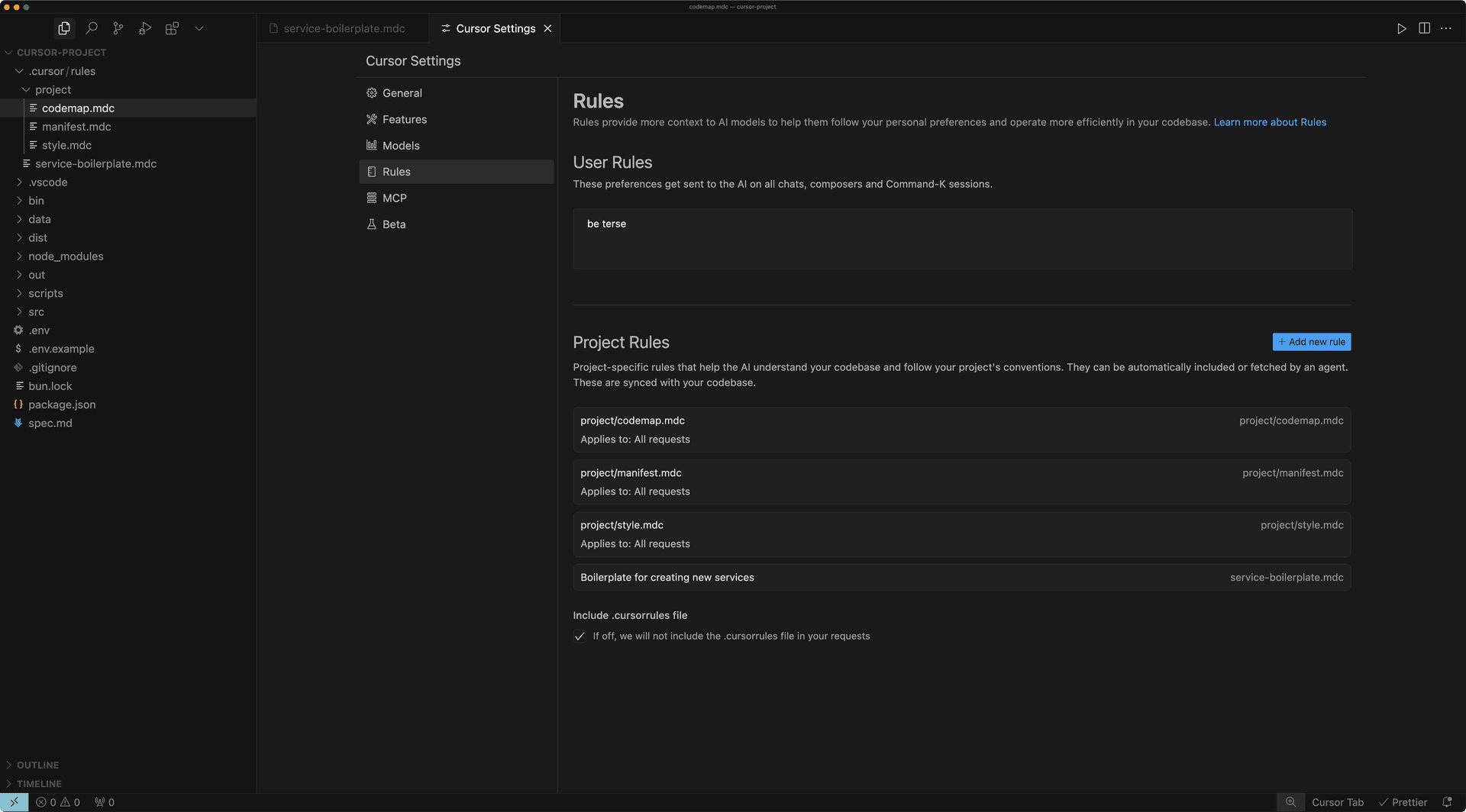Open the Run and Debug icon

click(x=145, y=28)
